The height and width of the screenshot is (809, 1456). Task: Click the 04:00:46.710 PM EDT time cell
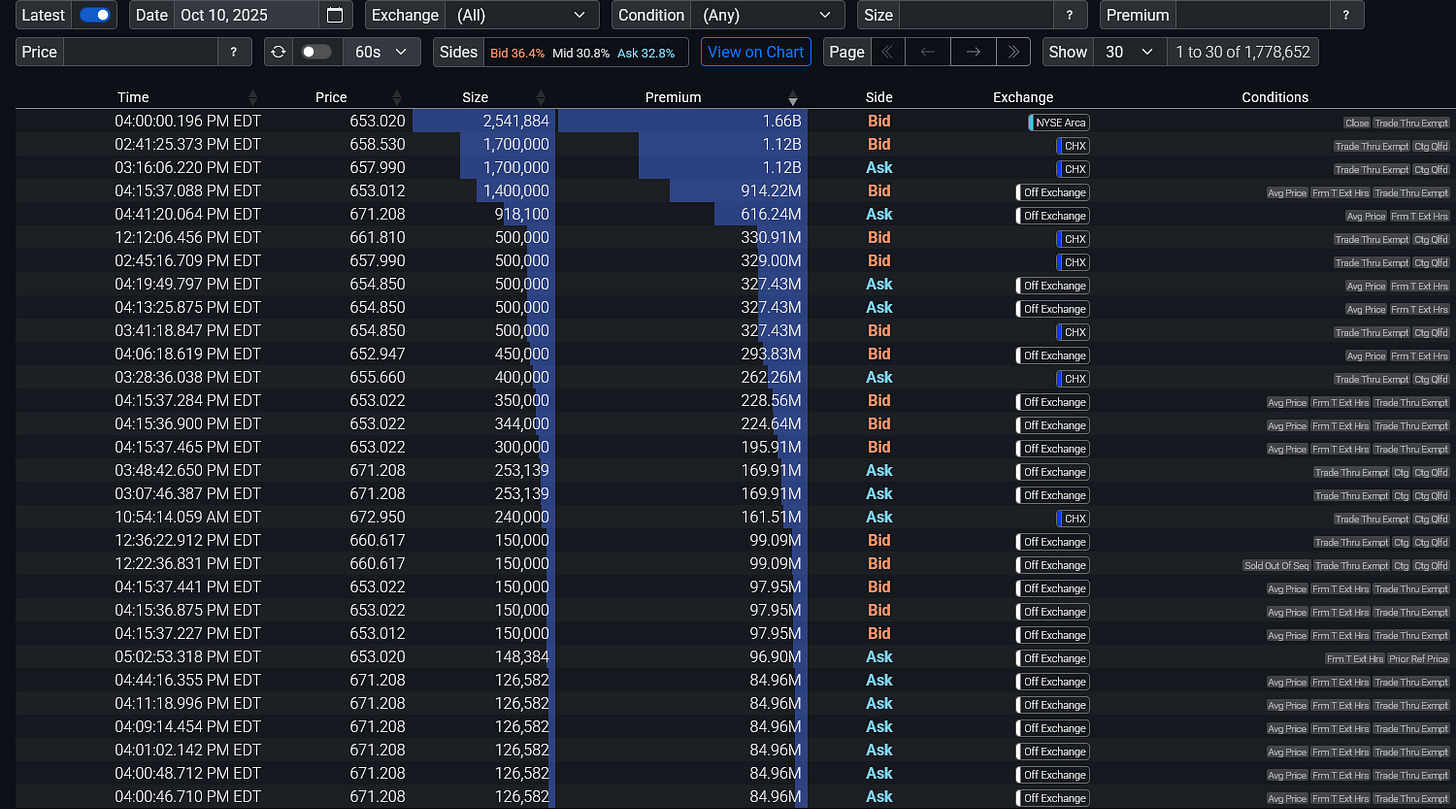188,797
